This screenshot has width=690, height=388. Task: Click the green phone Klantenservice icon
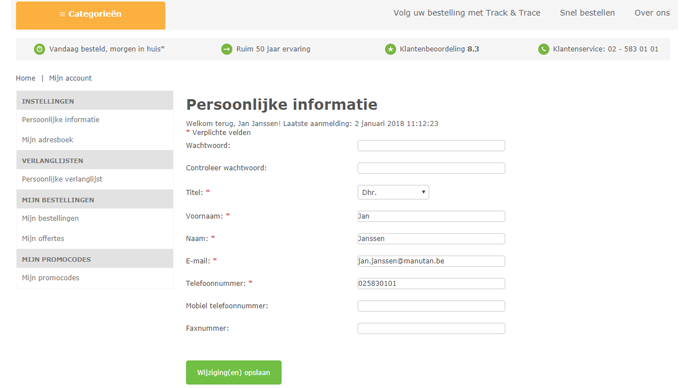pyautogui.click(x=543, y=49)
